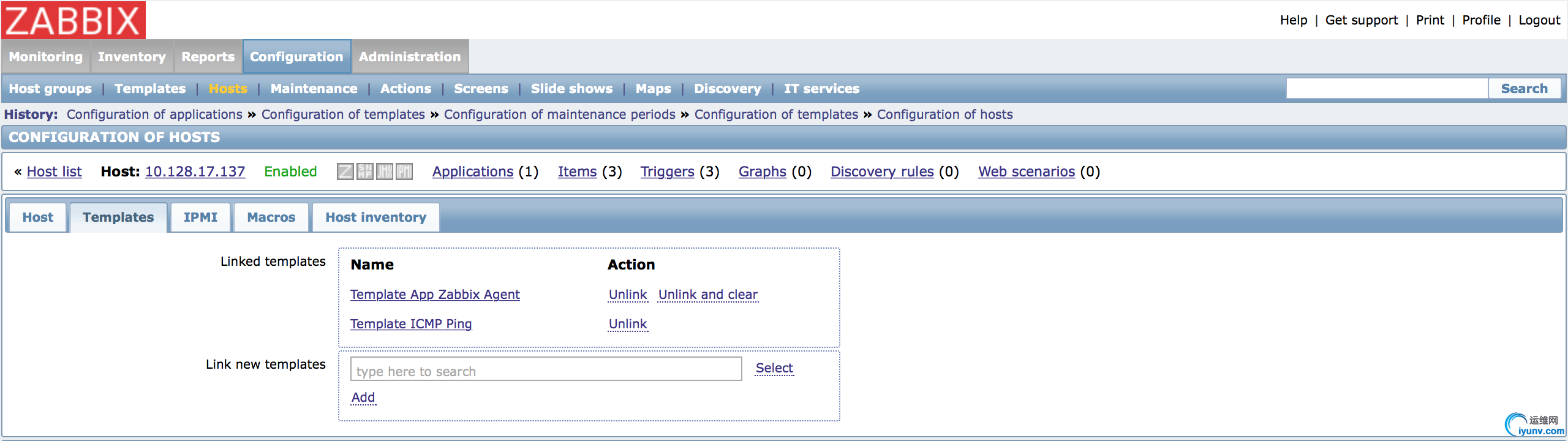
Task: Click Logout
Action: 1539,20
